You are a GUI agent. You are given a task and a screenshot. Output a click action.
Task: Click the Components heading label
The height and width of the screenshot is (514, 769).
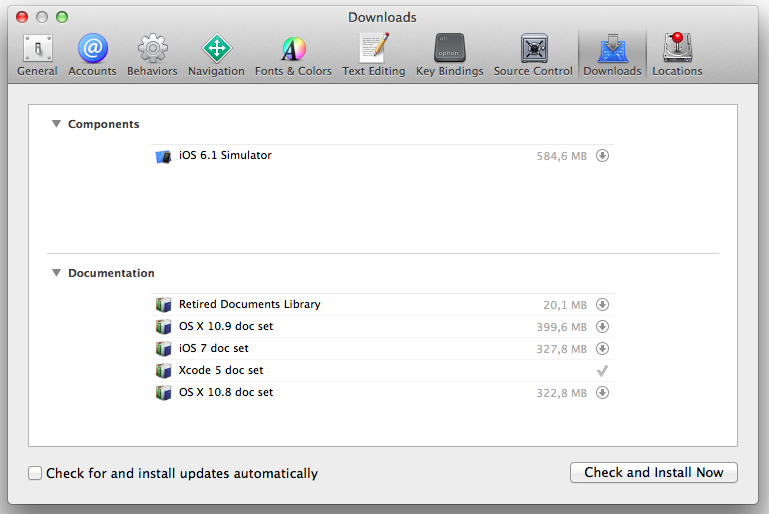click(x=103, y=124)
